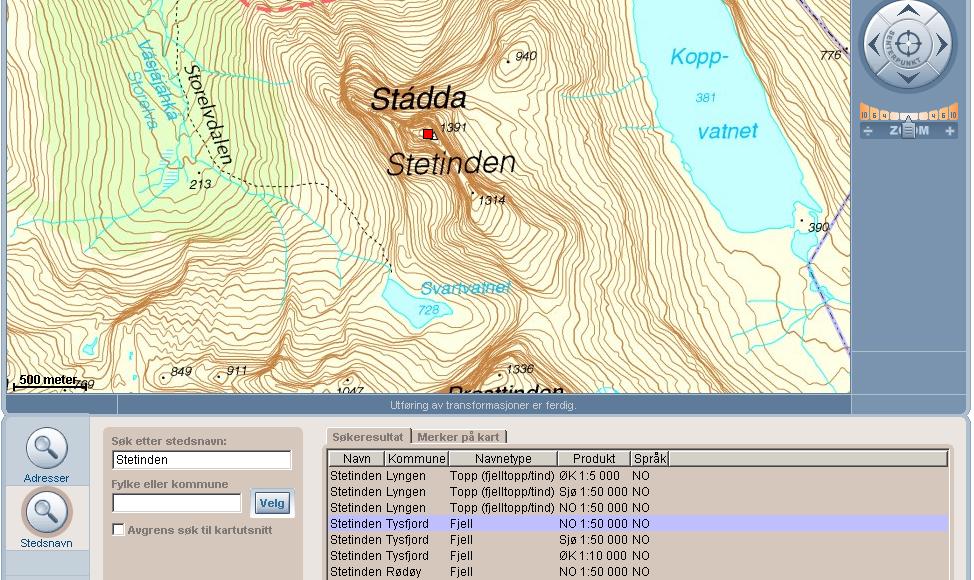Click the red marker on Stetinden peak
Image resolution: width=974 pixels, height=580 pixels.
coord(428,134)
